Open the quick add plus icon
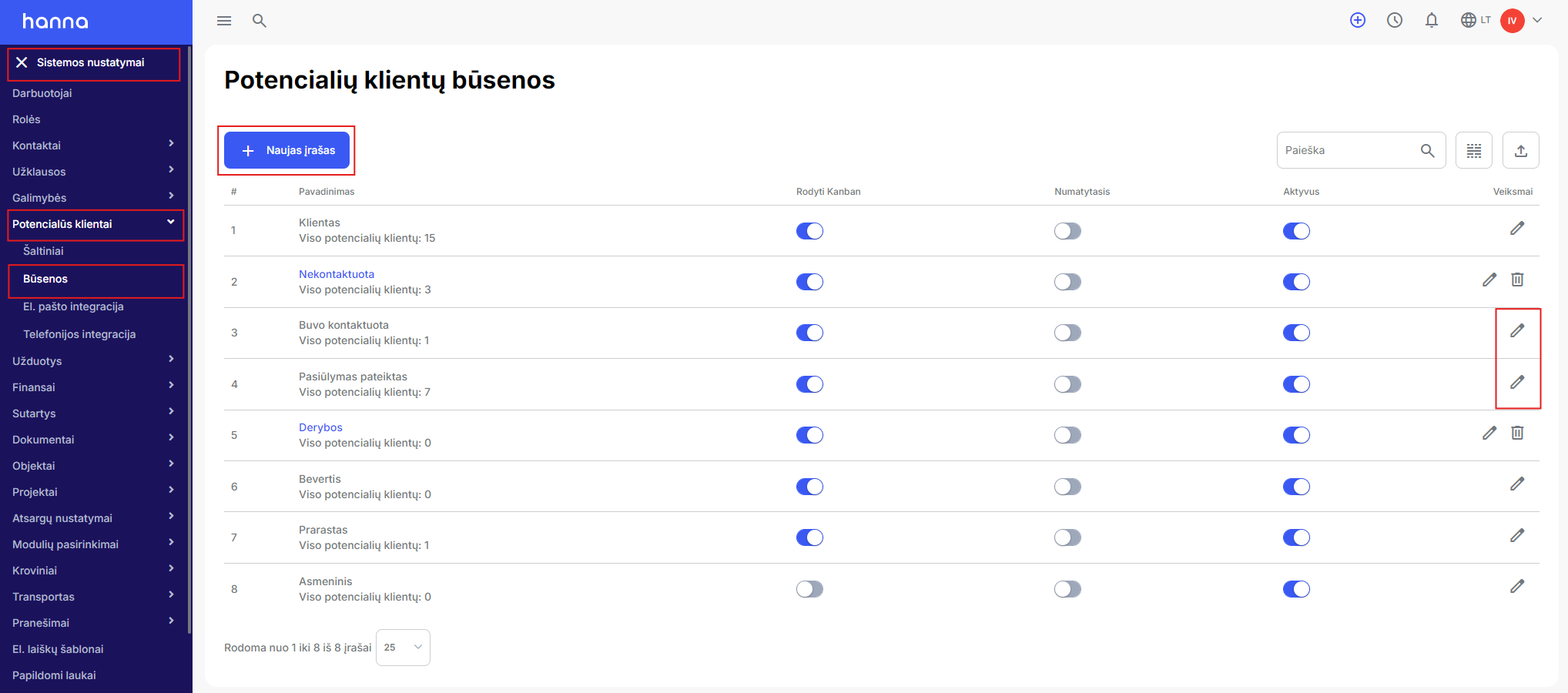Image resolution: width=1568 pixels, height=693 pixels. (x=1358, y=21)
